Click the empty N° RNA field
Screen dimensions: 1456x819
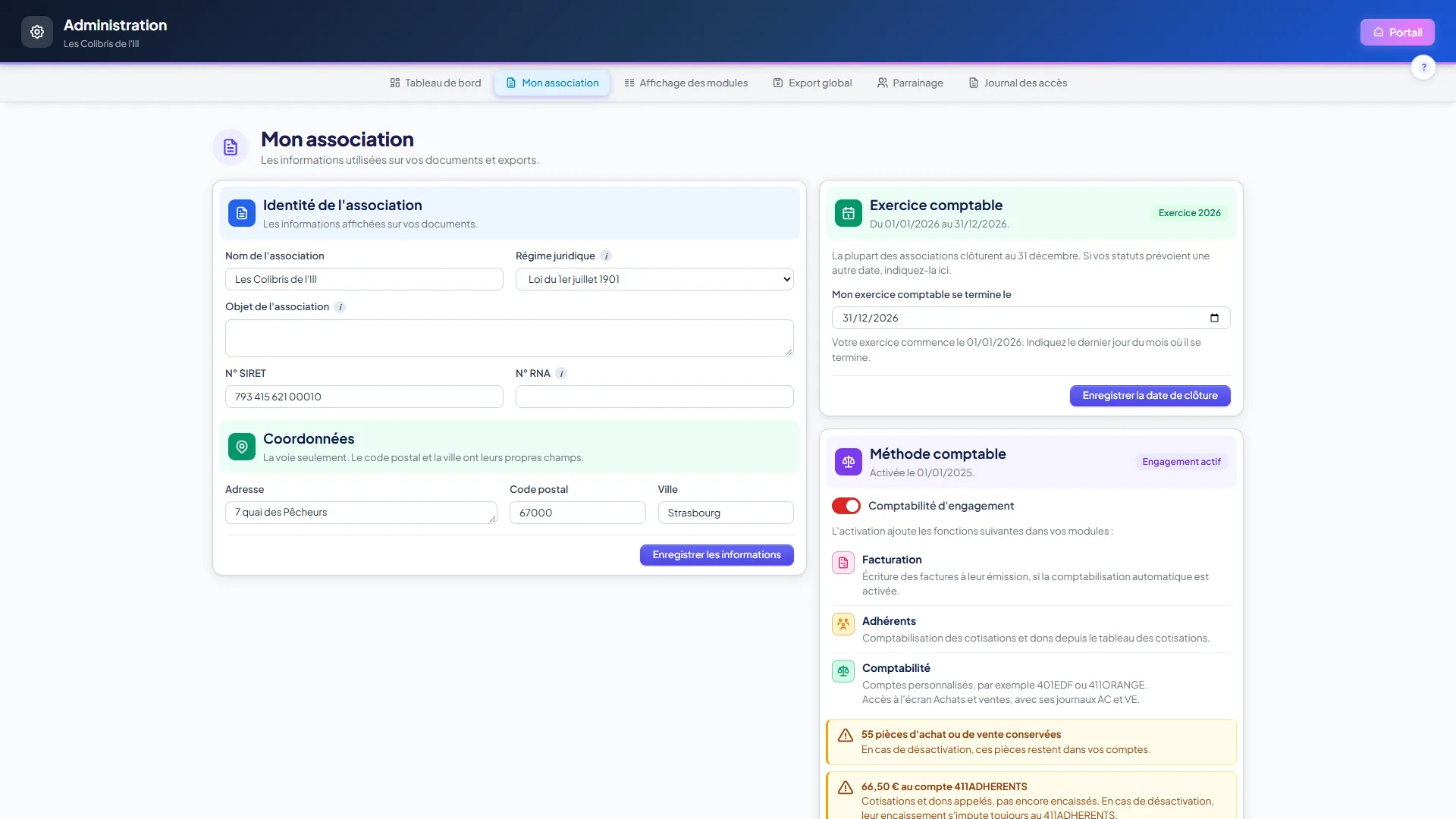pos(654,397)
